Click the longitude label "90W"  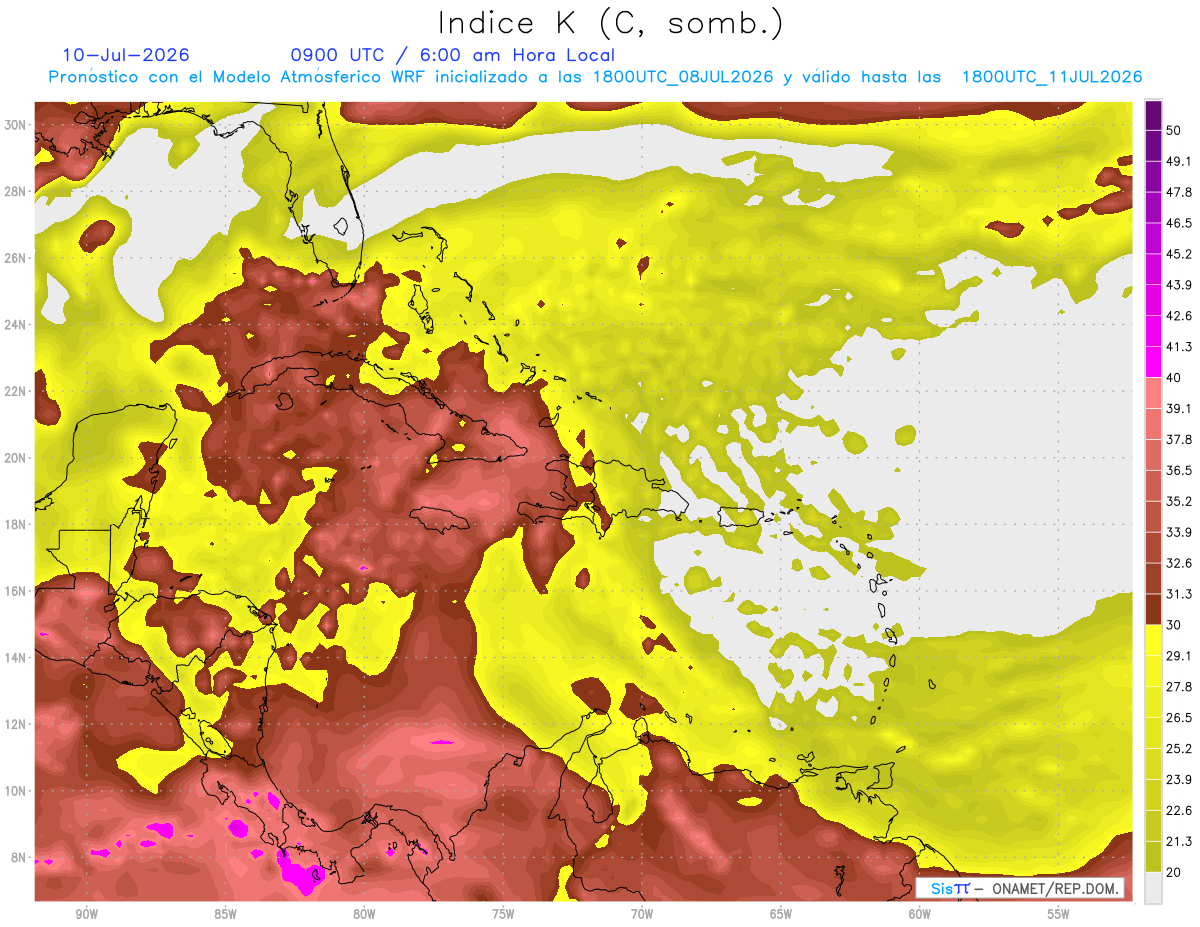point(86,914)
